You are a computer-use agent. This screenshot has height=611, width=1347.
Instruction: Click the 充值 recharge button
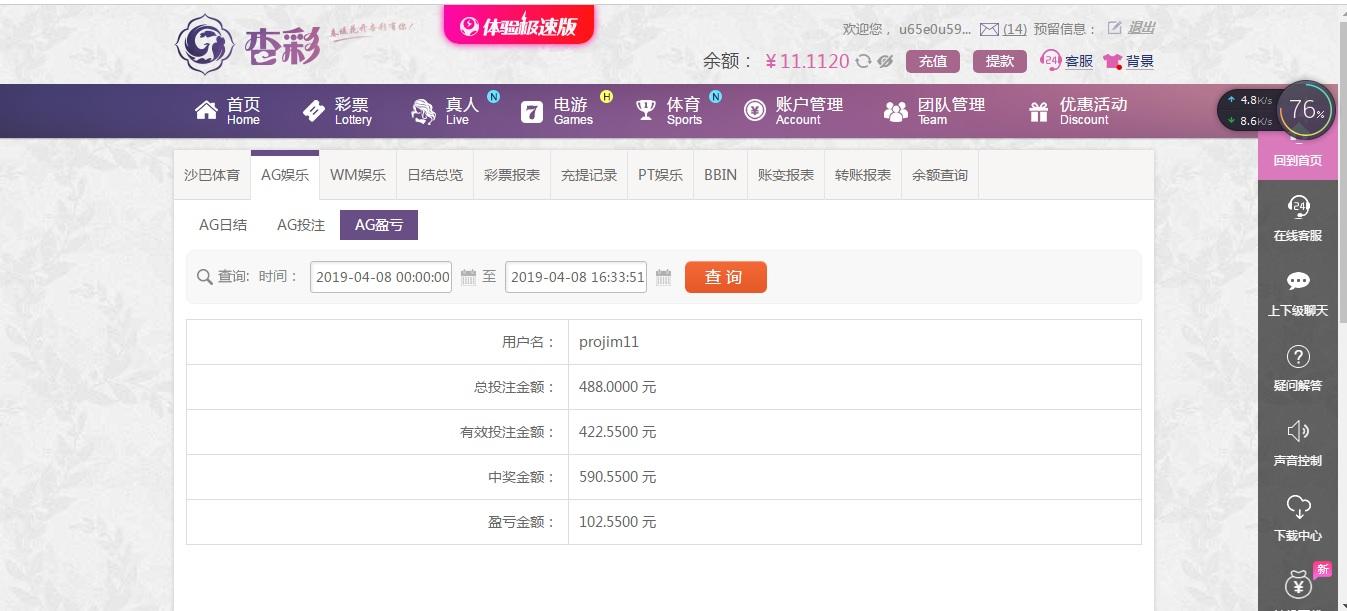[x=933, y=61]
